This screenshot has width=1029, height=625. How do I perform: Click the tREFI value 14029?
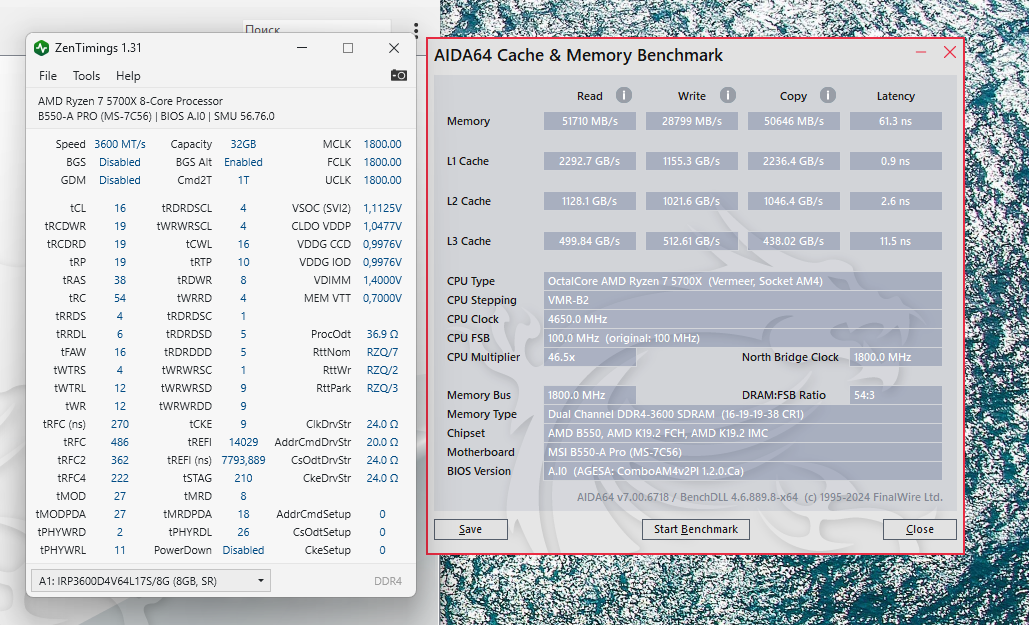[243, 442]
